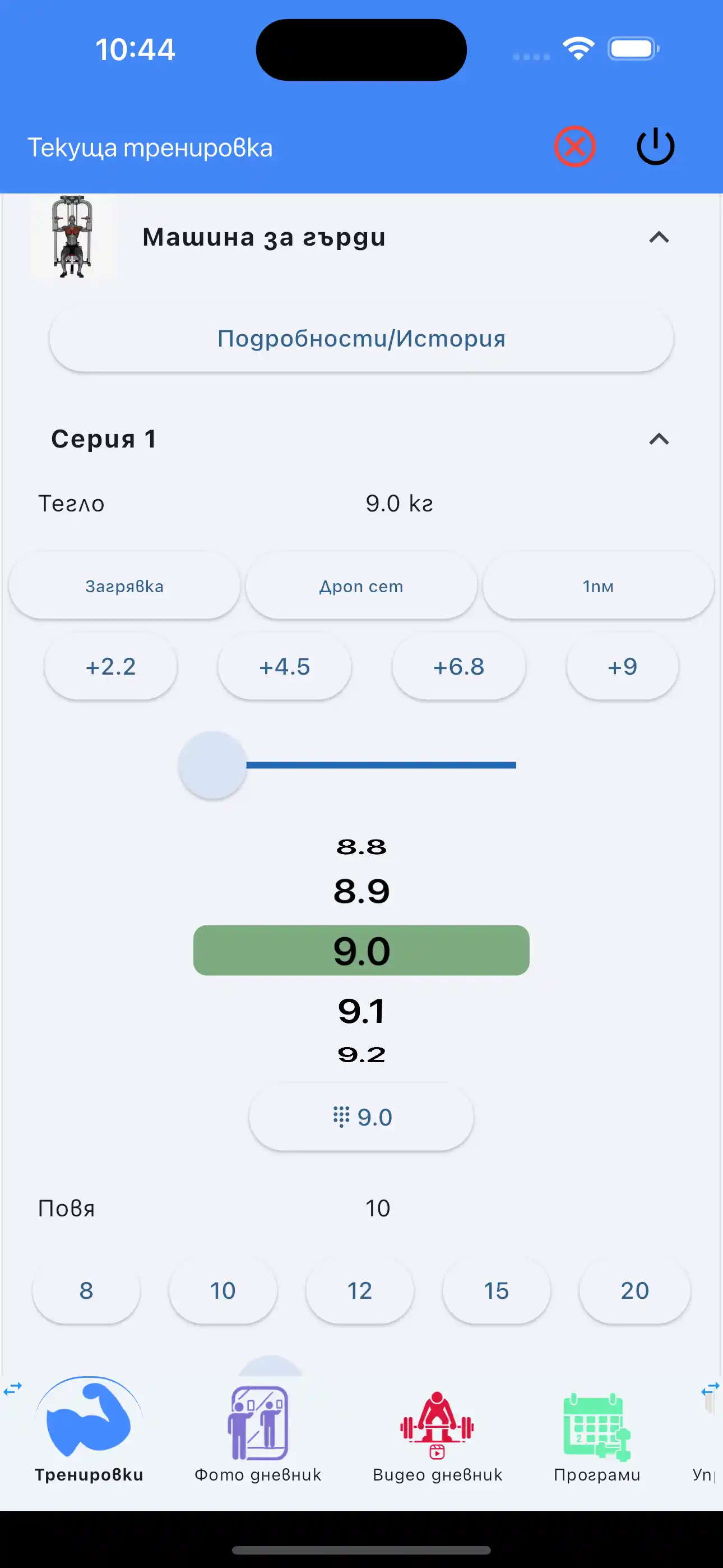The width and height of the screenshot is (723, 1568).
Task: Add +6.8 to the weight
Action: [459, 667]
